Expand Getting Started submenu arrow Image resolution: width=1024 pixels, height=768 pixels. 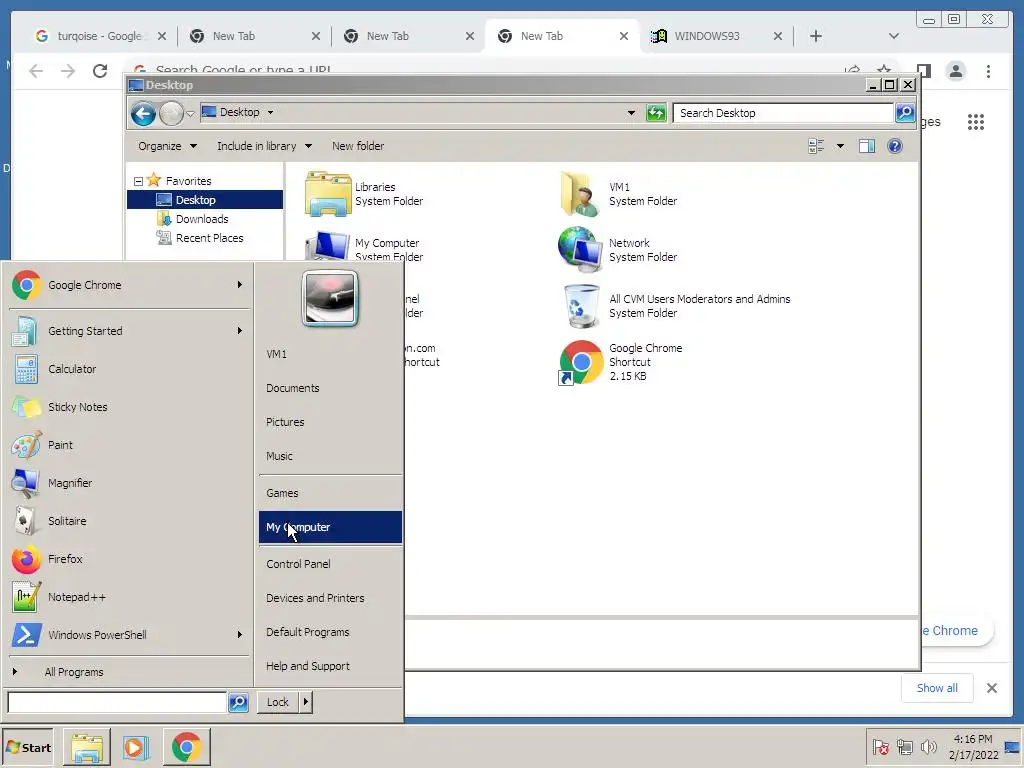240,330
